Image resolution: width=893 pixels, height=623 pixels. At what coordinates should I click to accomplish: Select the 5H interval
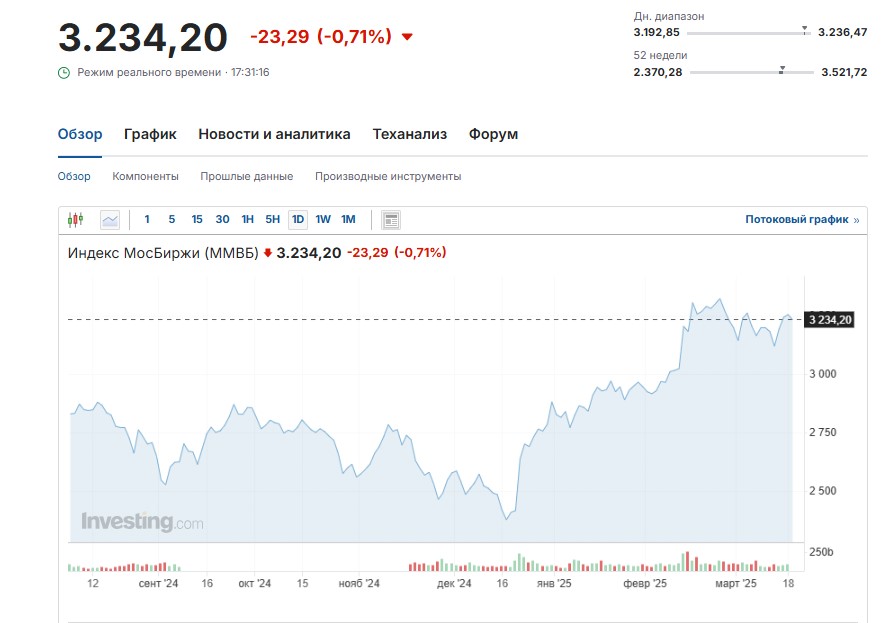(272, 219)
